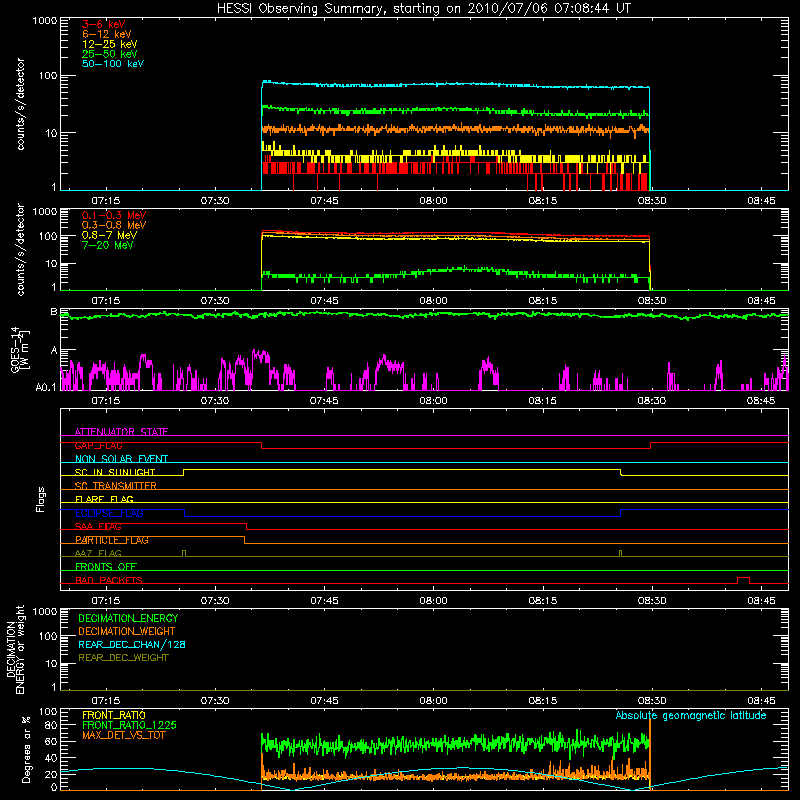Click the REAR_DEC_CHAN/128 legend entry
Screen dimensions: 800x800
[x=132, y=644]
